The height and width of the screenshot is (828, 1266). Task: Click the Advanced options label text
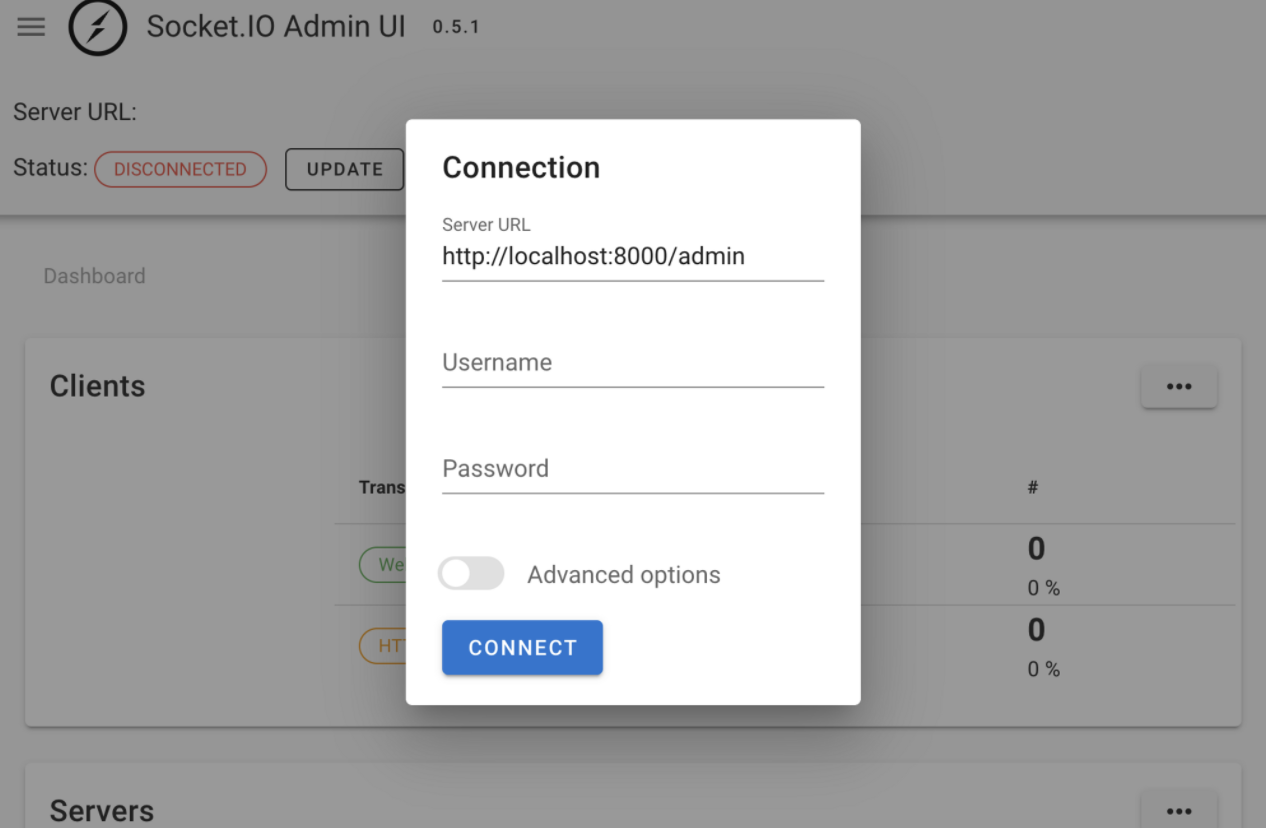(624, 575)
